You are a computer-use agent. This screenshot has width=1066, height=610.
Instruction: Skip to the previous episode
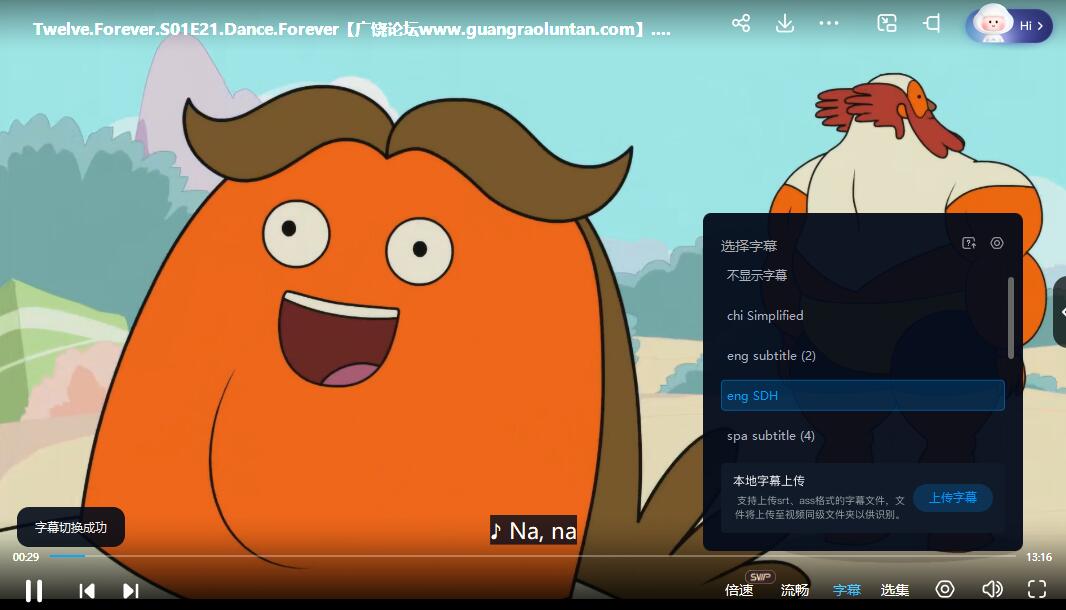[86, 591]
